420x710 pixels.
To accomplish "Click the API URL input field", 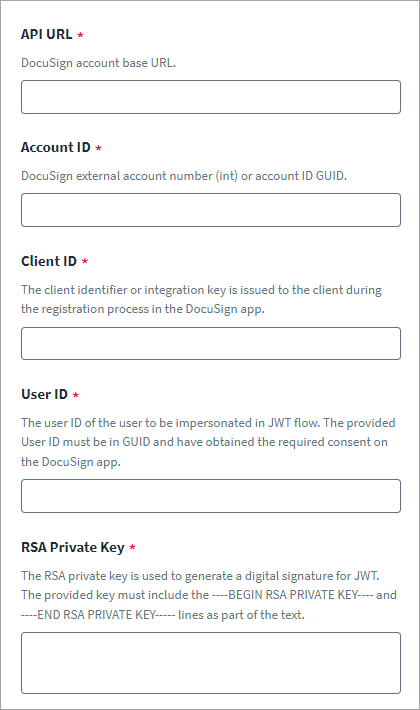I will click(211, 97).
